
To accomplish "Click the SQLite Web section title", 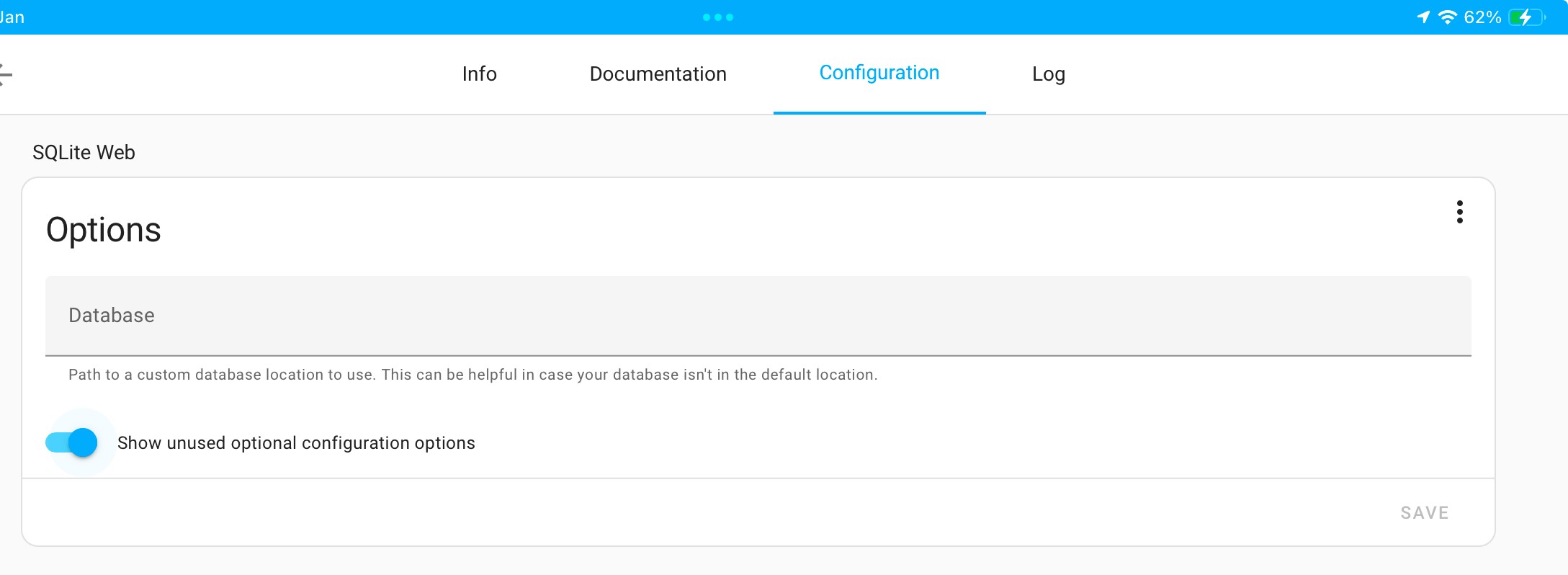I will coord(84,153).
